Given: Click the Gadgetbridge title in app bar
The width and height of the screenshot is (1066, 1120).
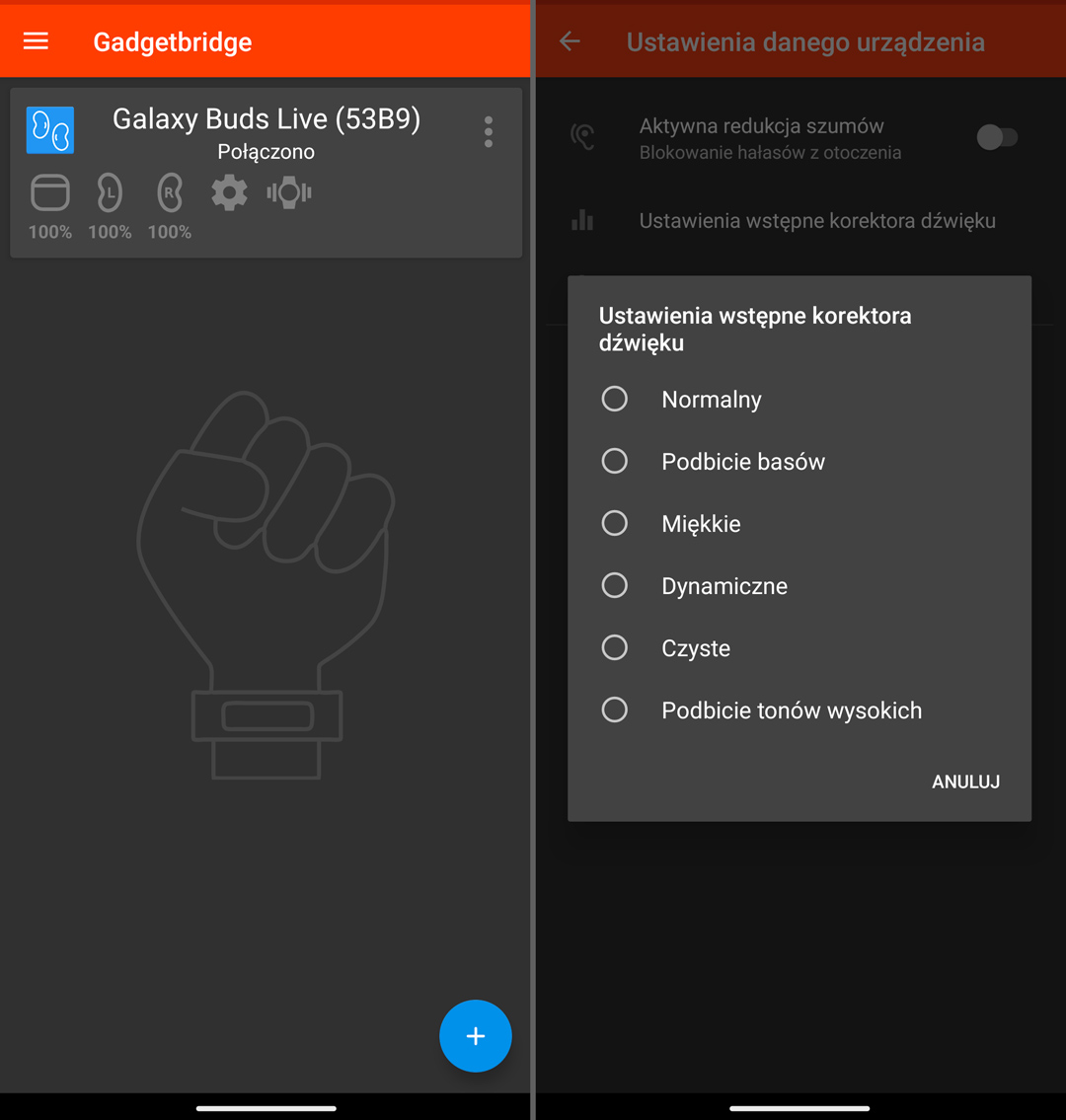Looking at the screenshot, I should (172, 41).
